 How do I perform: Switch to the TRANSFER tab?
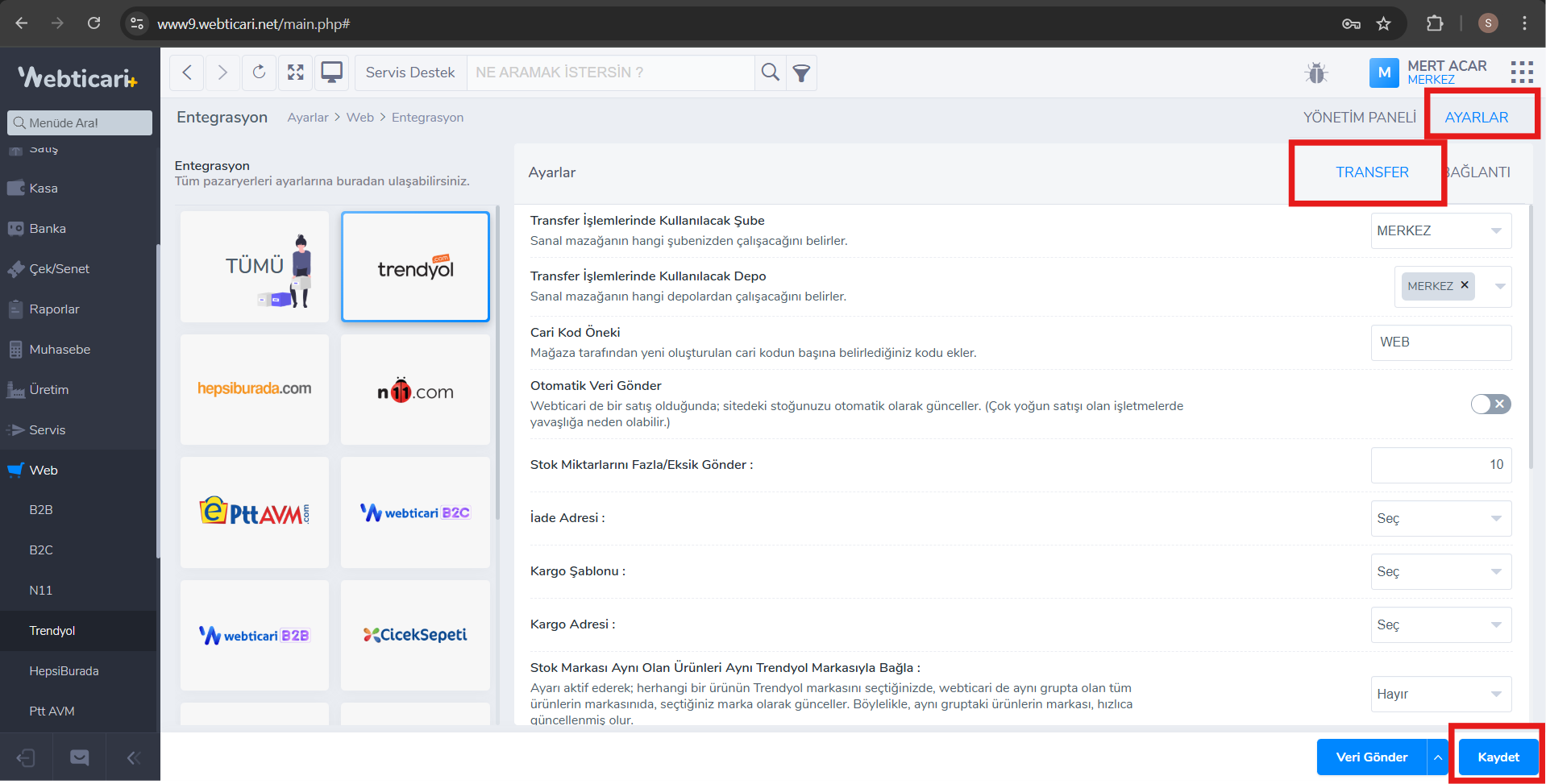[x=1371, y=172]
